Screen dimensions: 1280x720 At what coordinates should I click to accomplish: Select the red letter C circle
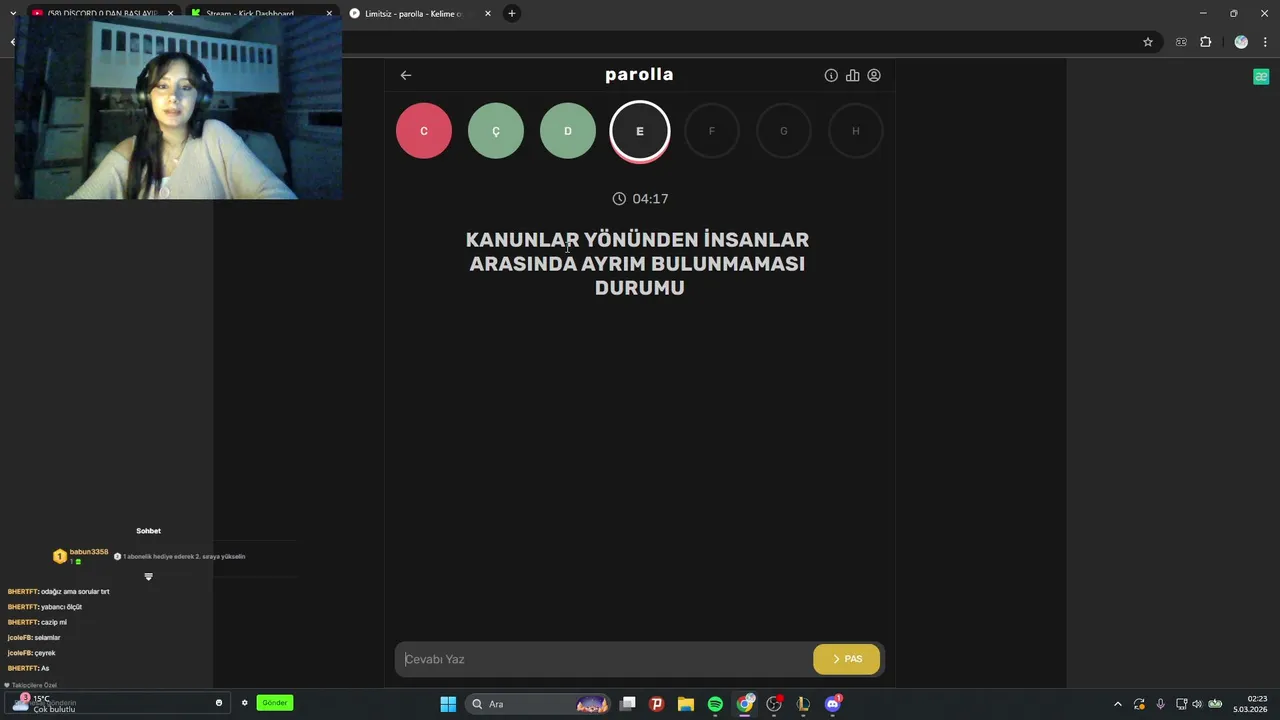424,131
